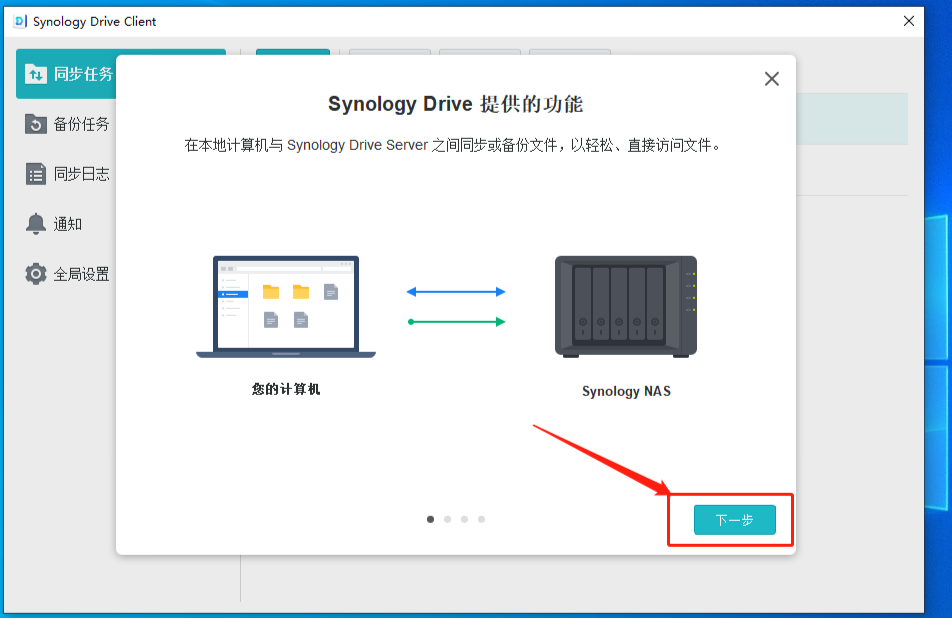Click the Synology NAS device illustration
This screenshot has height=618, width=952.
click(x=625, y=306)
